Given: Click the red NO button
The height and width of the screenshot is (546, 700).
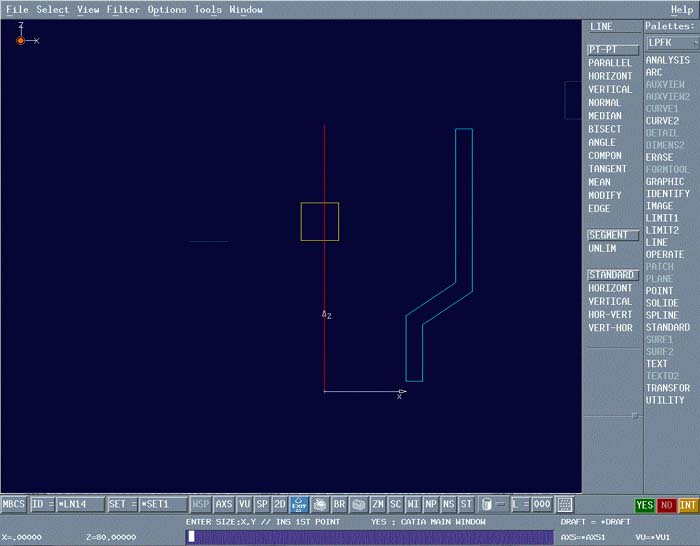Looking at the screenshot, I should (x=666, y=505).
